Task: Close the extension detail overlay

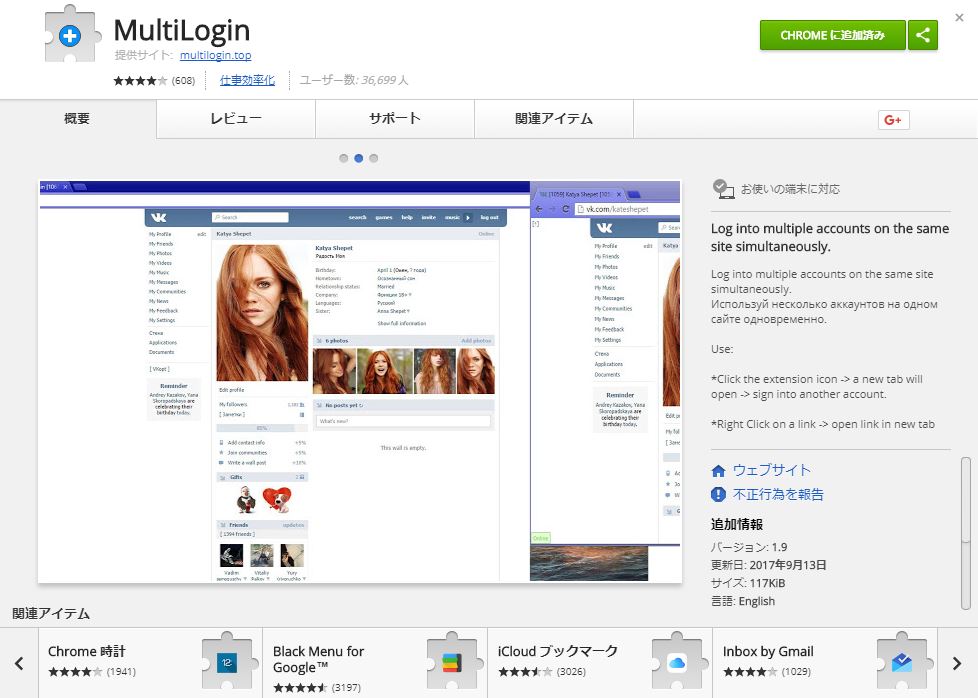Action: pos(959,17)
